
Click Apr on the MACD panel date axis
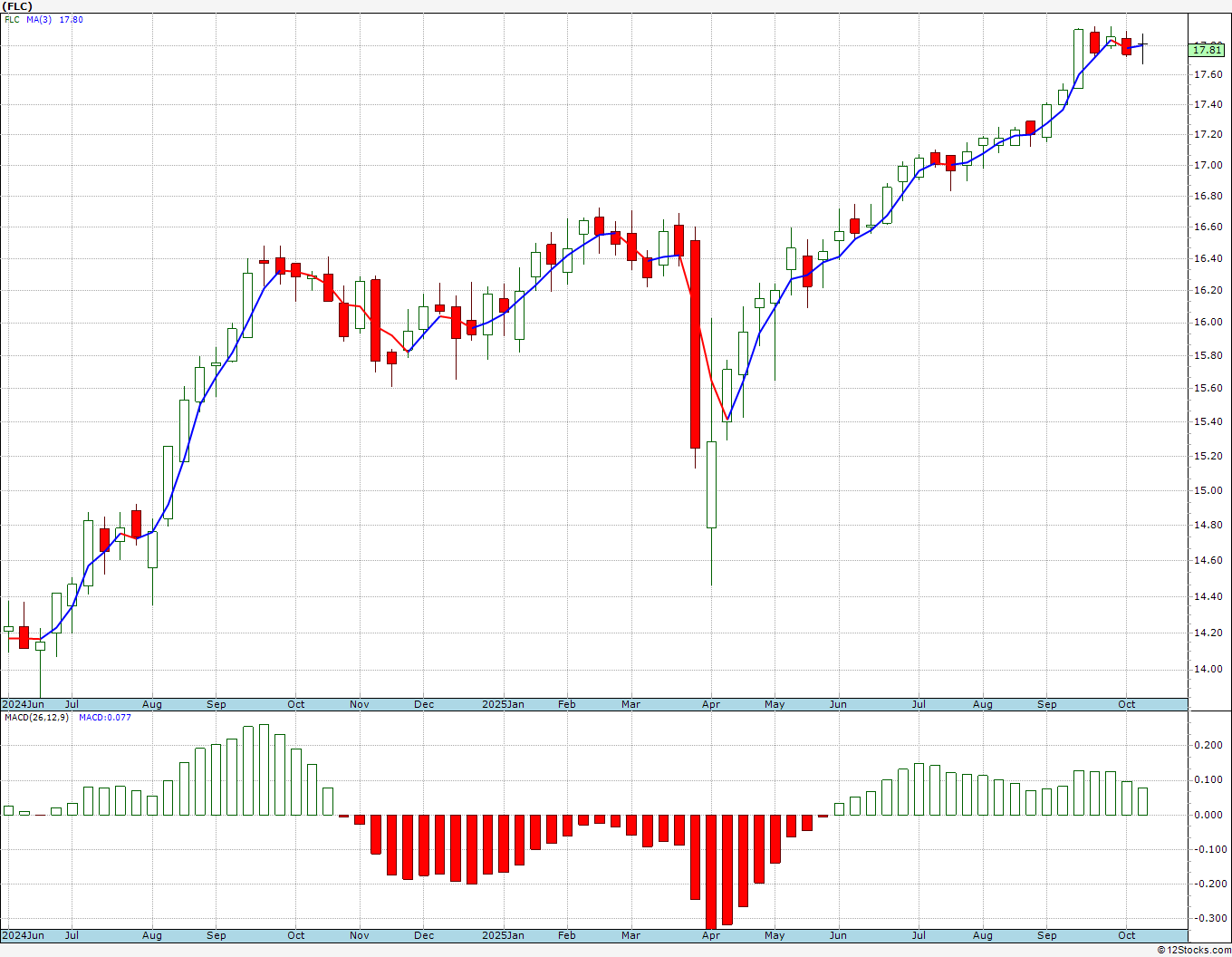click(711, 935)
